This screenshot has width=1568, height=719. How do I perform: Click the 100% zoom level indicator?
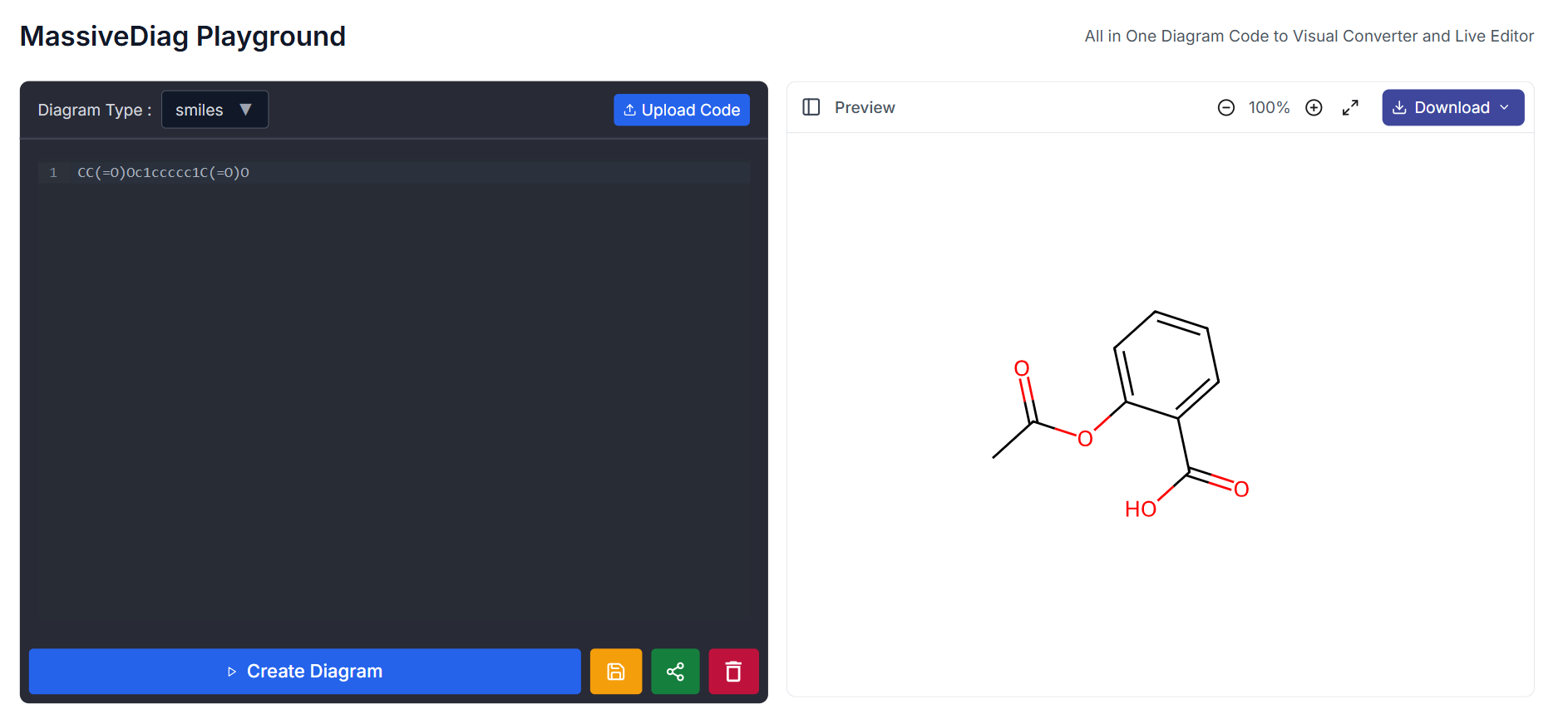(1269, 108)
